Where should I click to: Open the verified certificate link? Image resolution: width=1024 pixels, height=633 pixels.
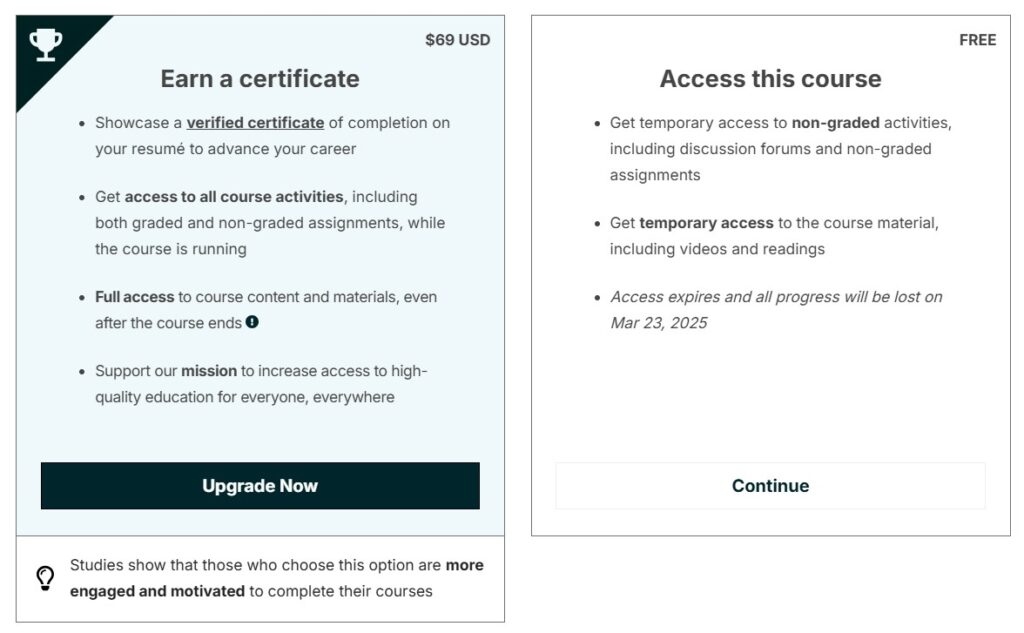click(x=255, y=123)
